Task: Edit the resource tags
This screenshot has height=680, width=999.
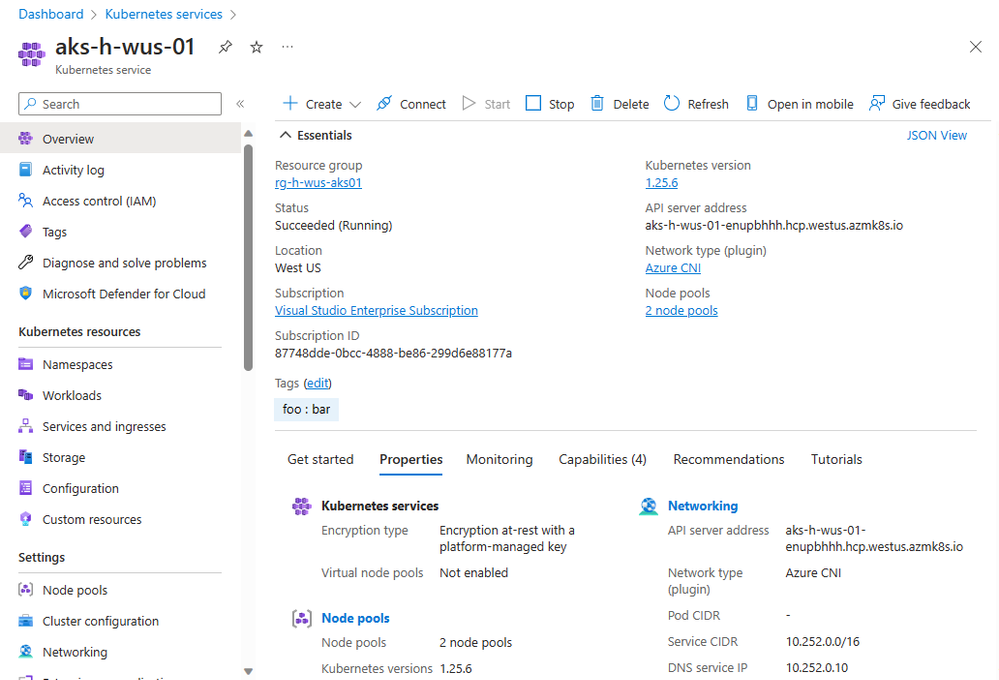Action: click(x=317, y=383)
